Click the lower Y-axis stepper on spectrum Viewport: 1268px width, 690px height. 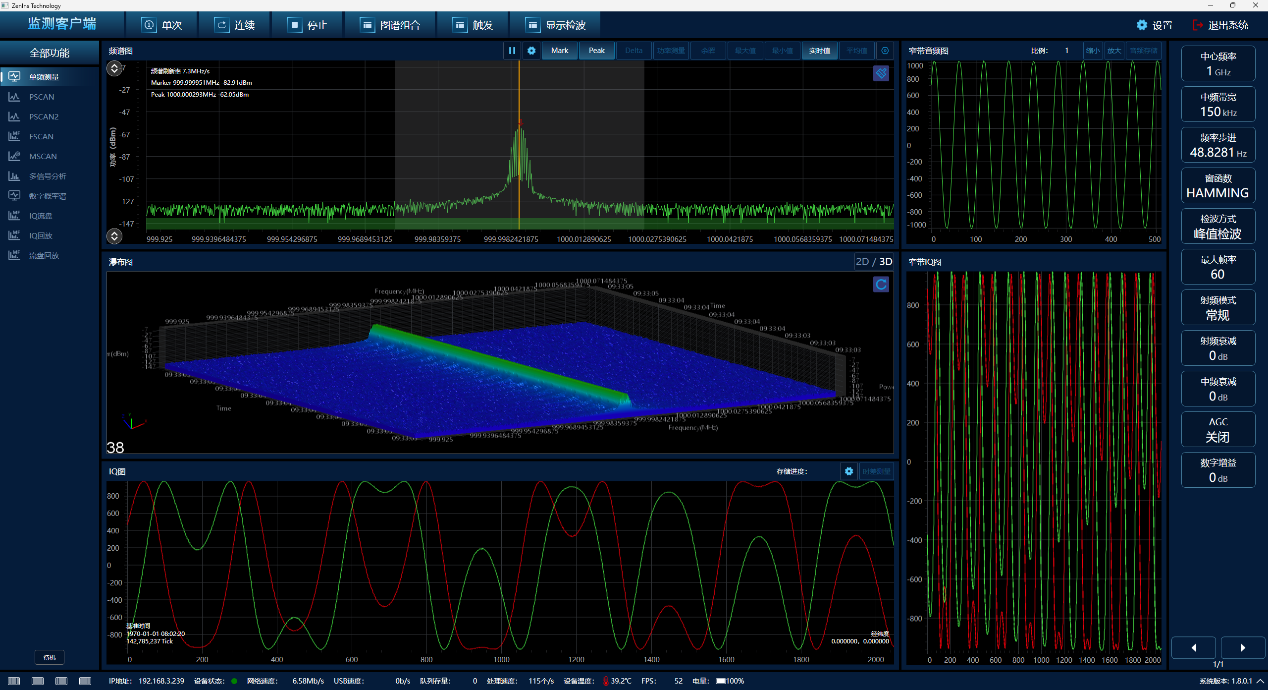tap(114, 236)
